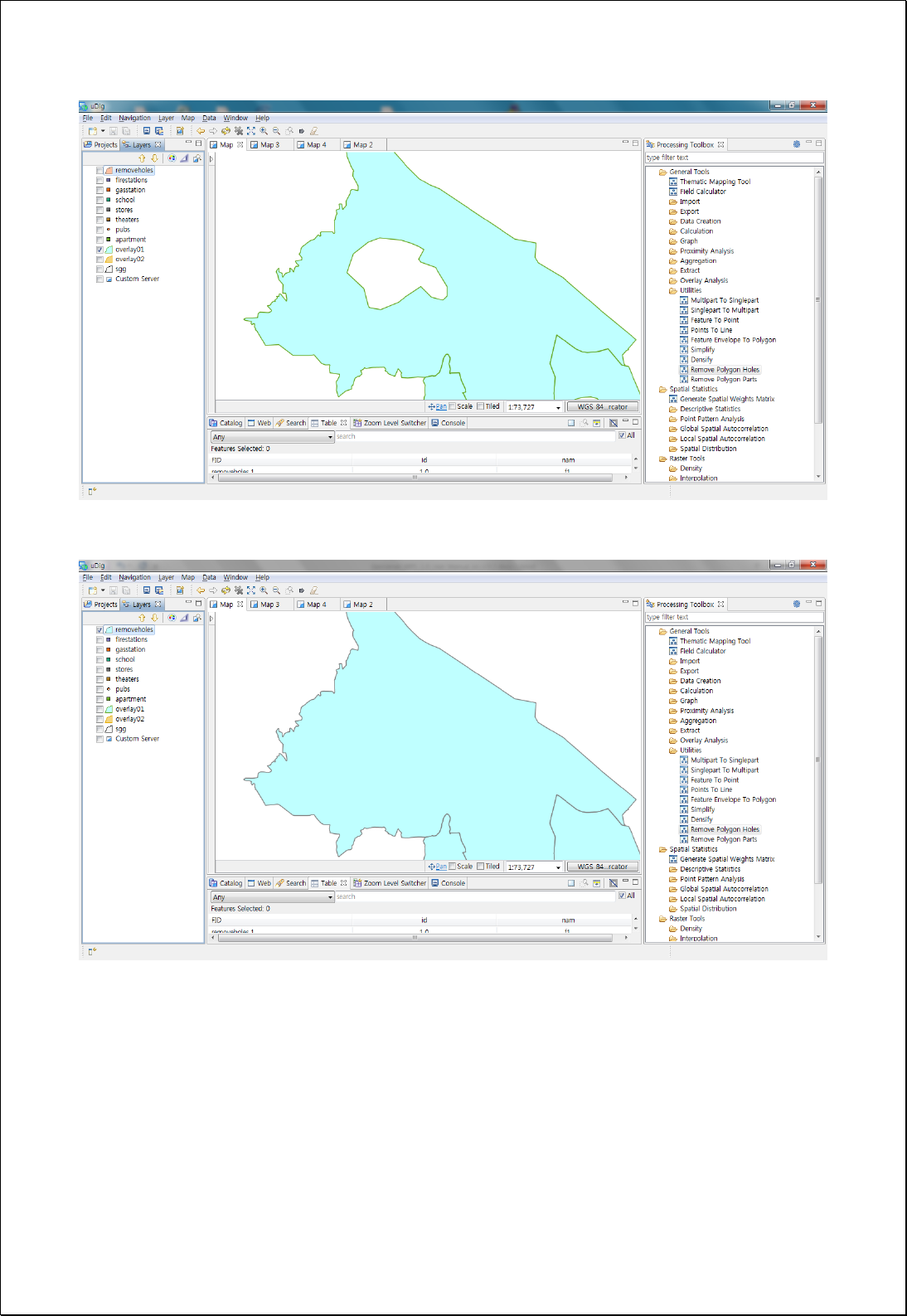Toggle Tiled checkbox under upper map
Screen dimensions: 907x1316
(x=480, y=406)
